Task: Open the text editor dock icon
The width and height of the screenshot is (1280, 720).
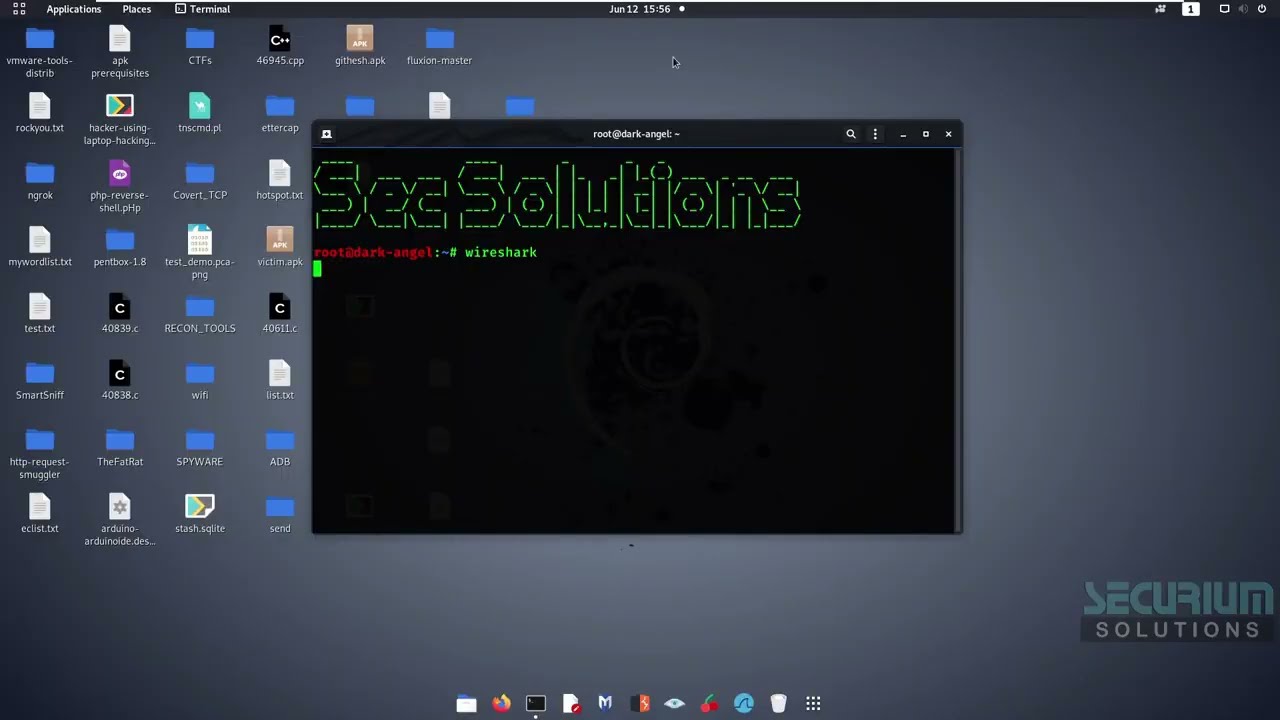Action: click(x=571, y=704)
